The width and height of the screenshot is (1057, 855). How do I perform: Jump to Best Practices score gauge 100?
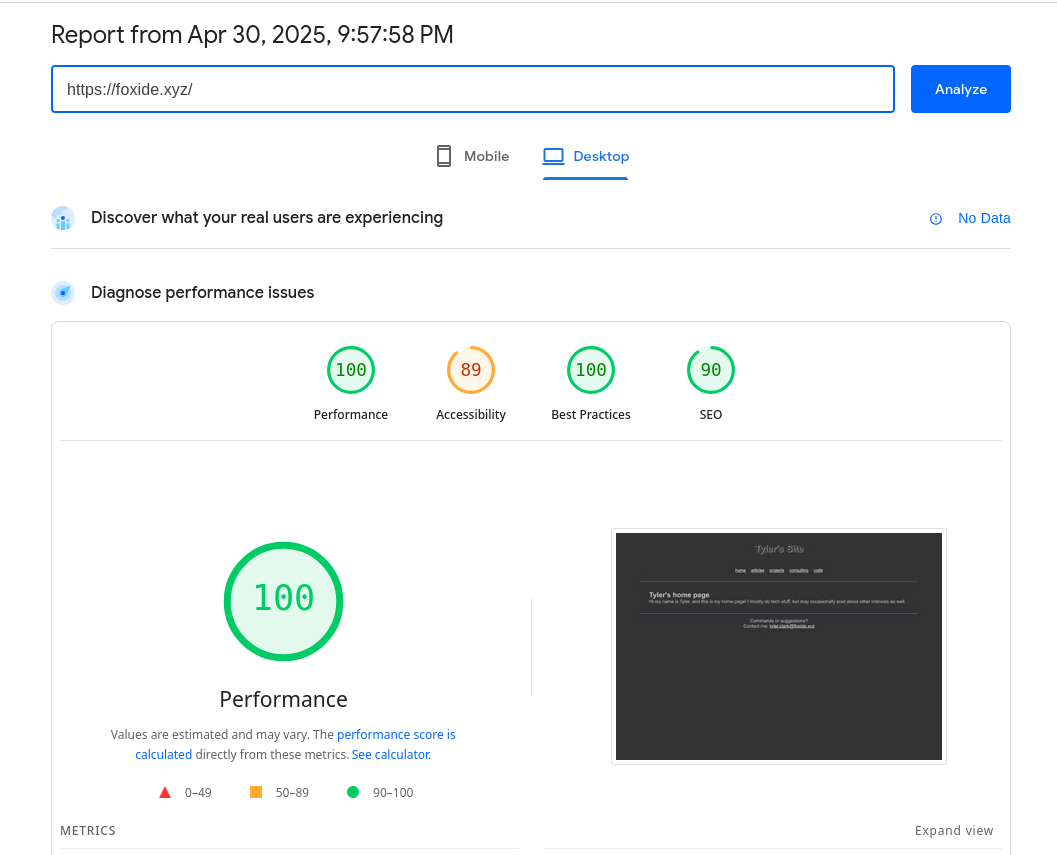tap(591, 370)
